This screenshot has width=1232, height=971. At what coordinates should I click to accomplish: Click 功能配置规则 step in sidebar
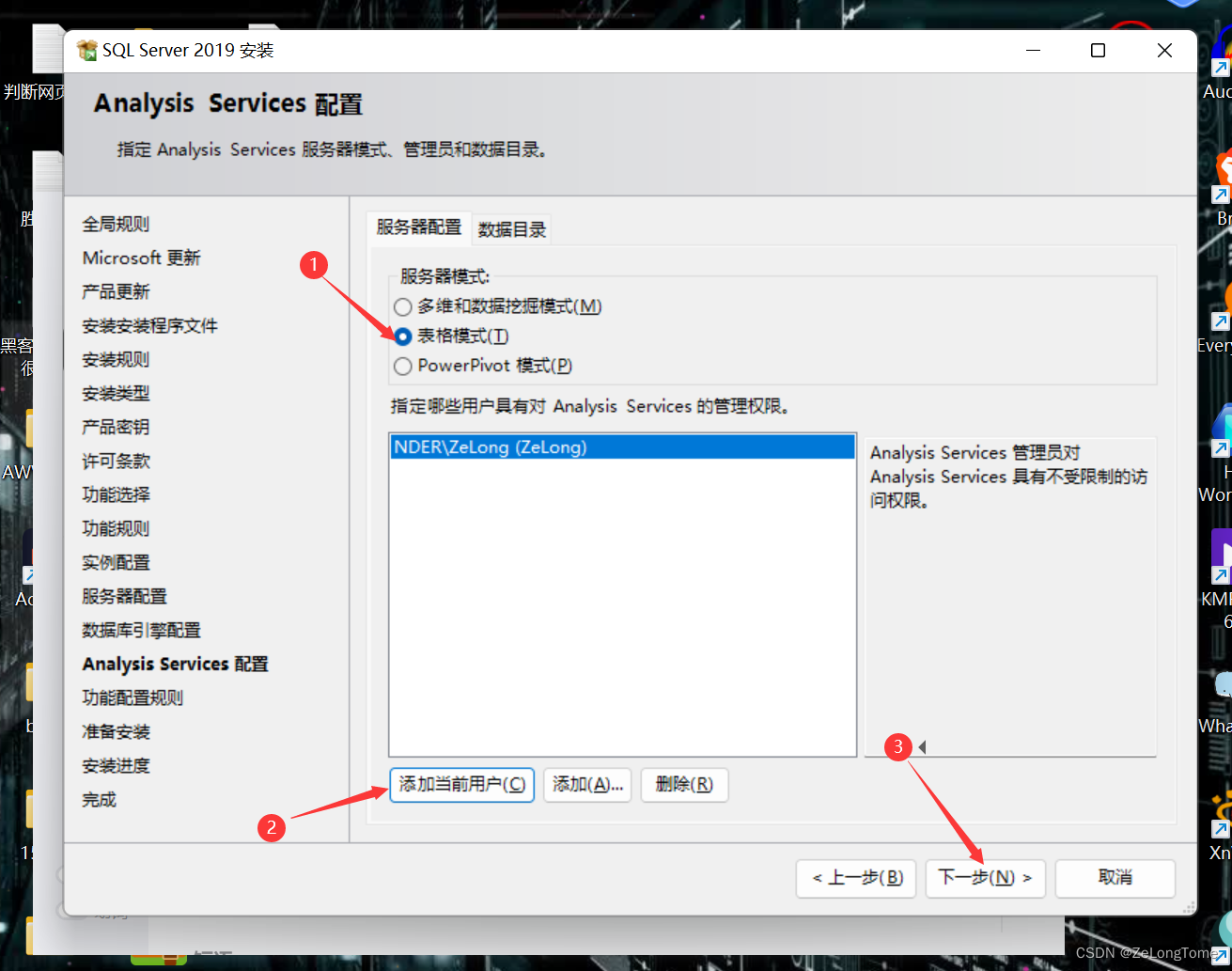(x=133, y=697)
